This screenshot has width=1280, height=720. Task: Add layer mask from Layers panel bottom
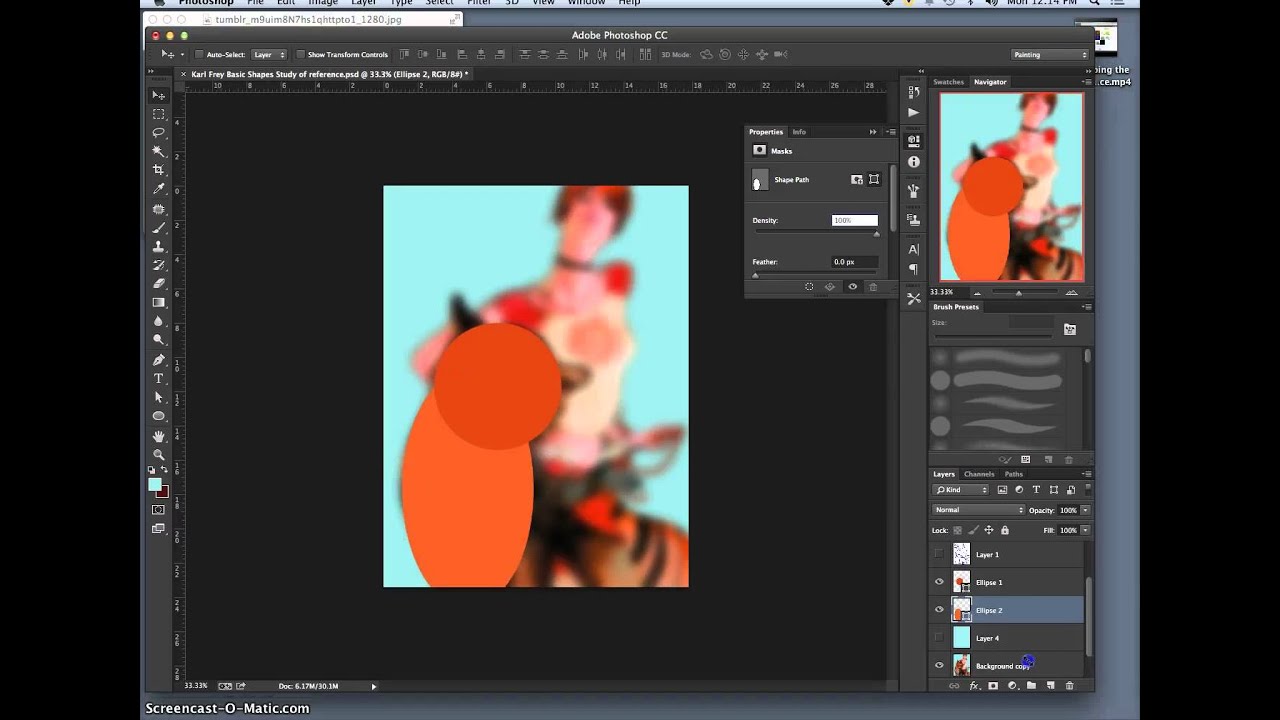point(993,686)
